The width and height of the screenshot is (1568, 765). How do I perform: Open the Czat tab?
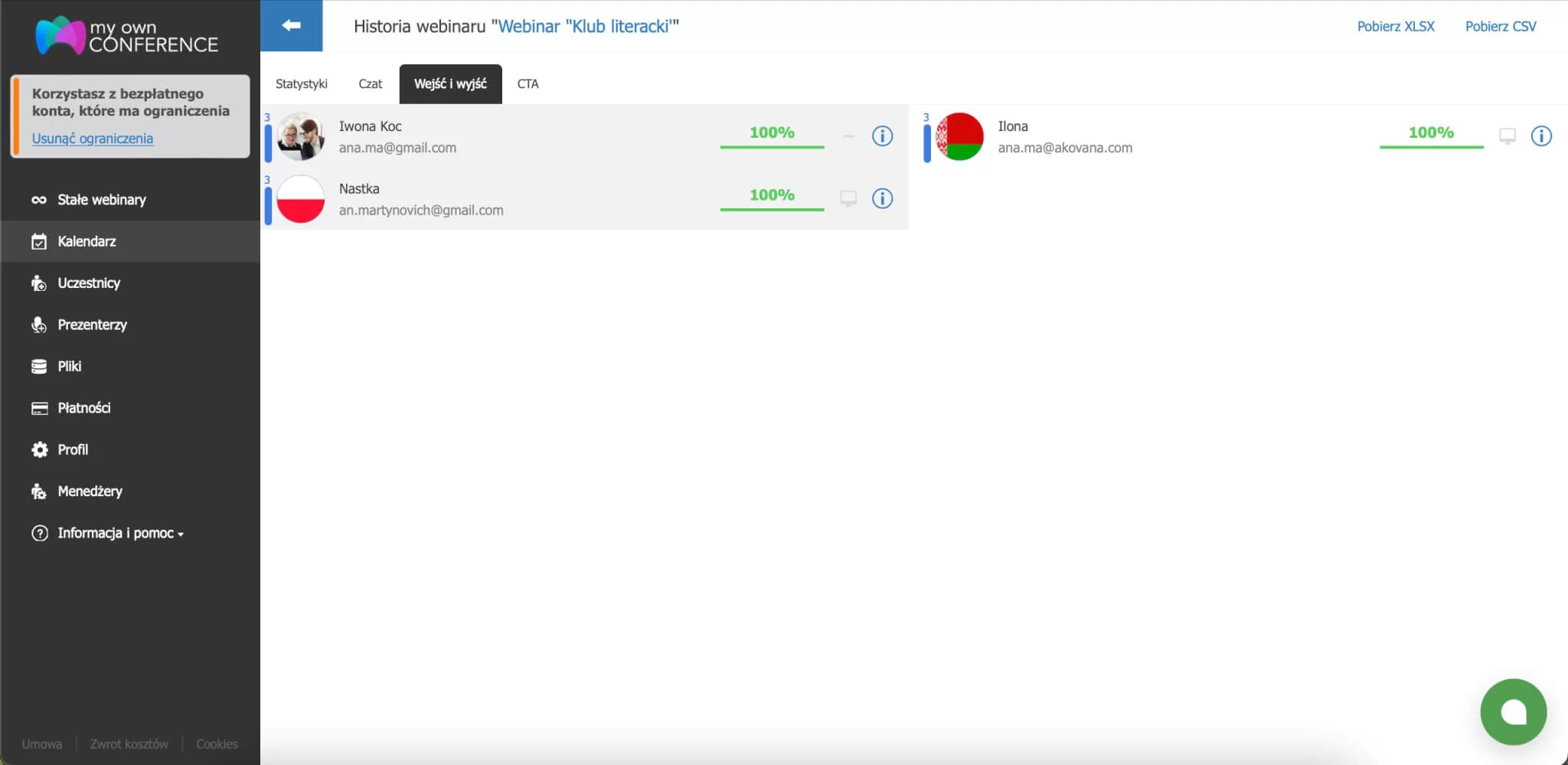pos(370,83)
